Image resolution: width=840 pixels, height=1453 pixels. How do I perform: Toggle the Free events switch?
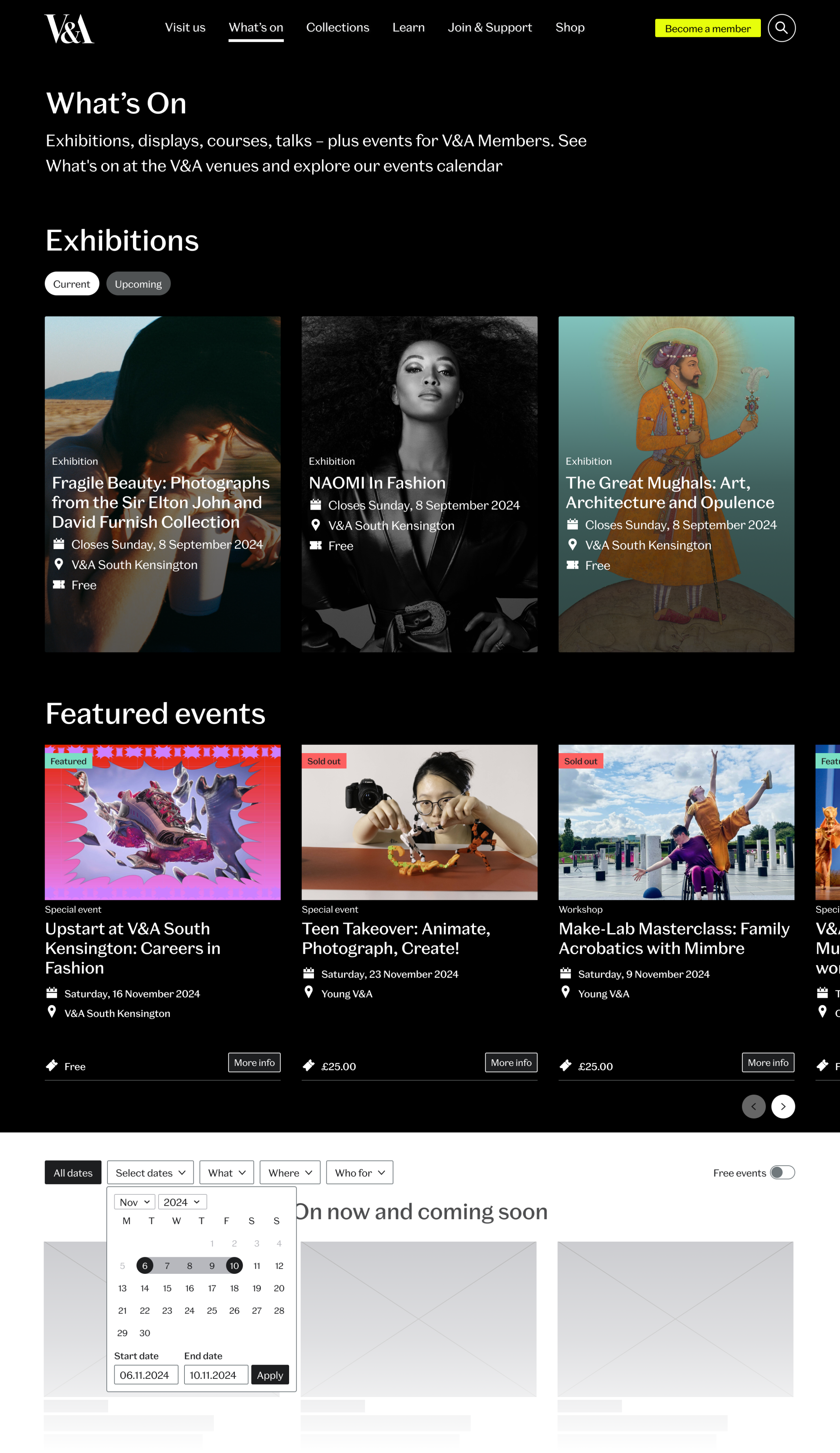782,1172
